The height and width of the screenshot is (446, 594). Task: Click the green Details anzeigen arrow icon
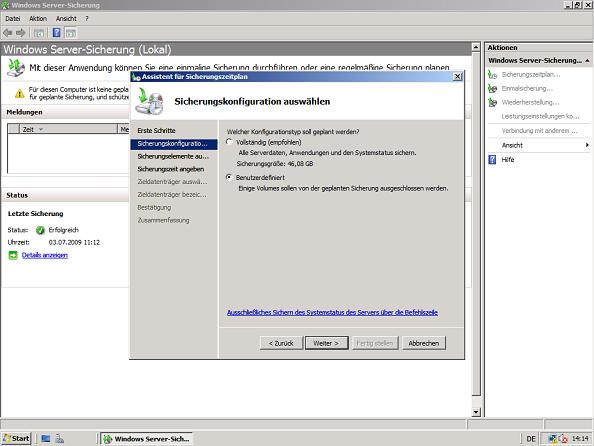(13, 255)
